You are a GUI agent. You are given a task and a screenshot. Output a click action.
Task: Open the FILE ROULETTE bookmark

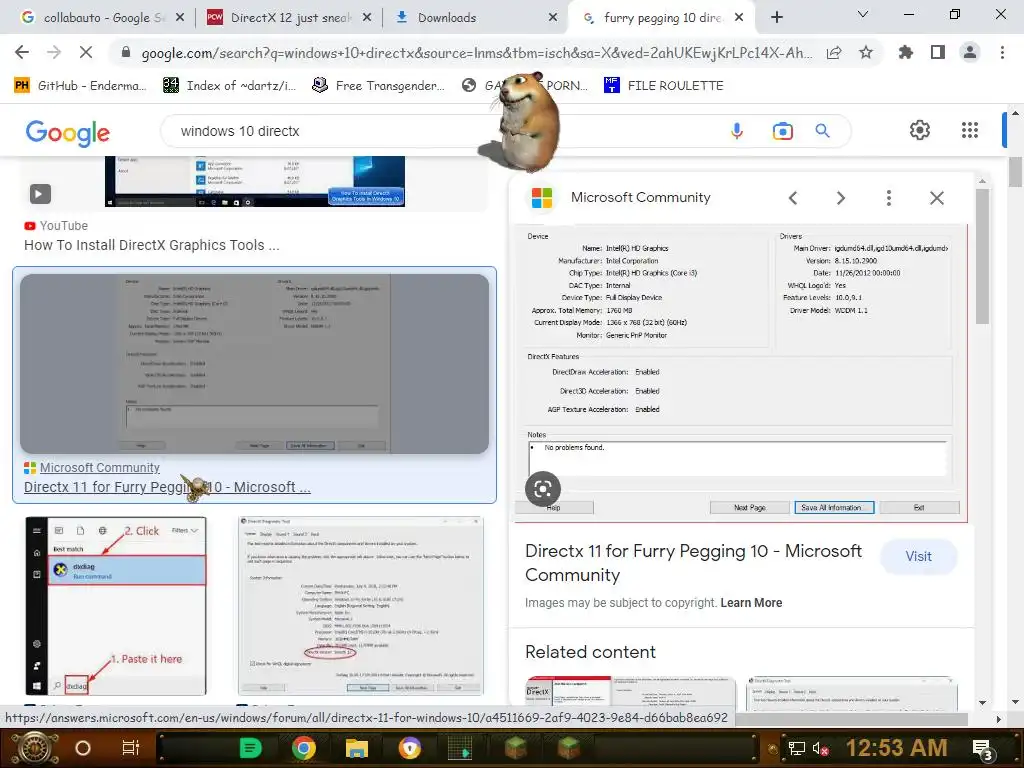[664, 86]
